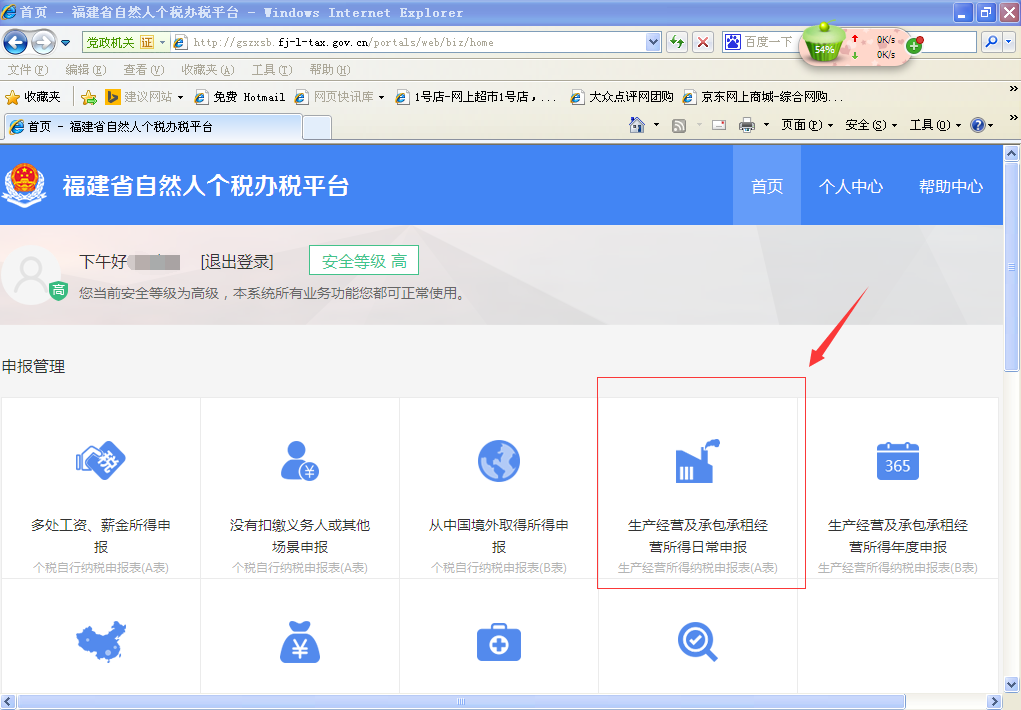Click the Home house icon in command bar
Screen dimensions: 1021x710
[x=637, y=124]
